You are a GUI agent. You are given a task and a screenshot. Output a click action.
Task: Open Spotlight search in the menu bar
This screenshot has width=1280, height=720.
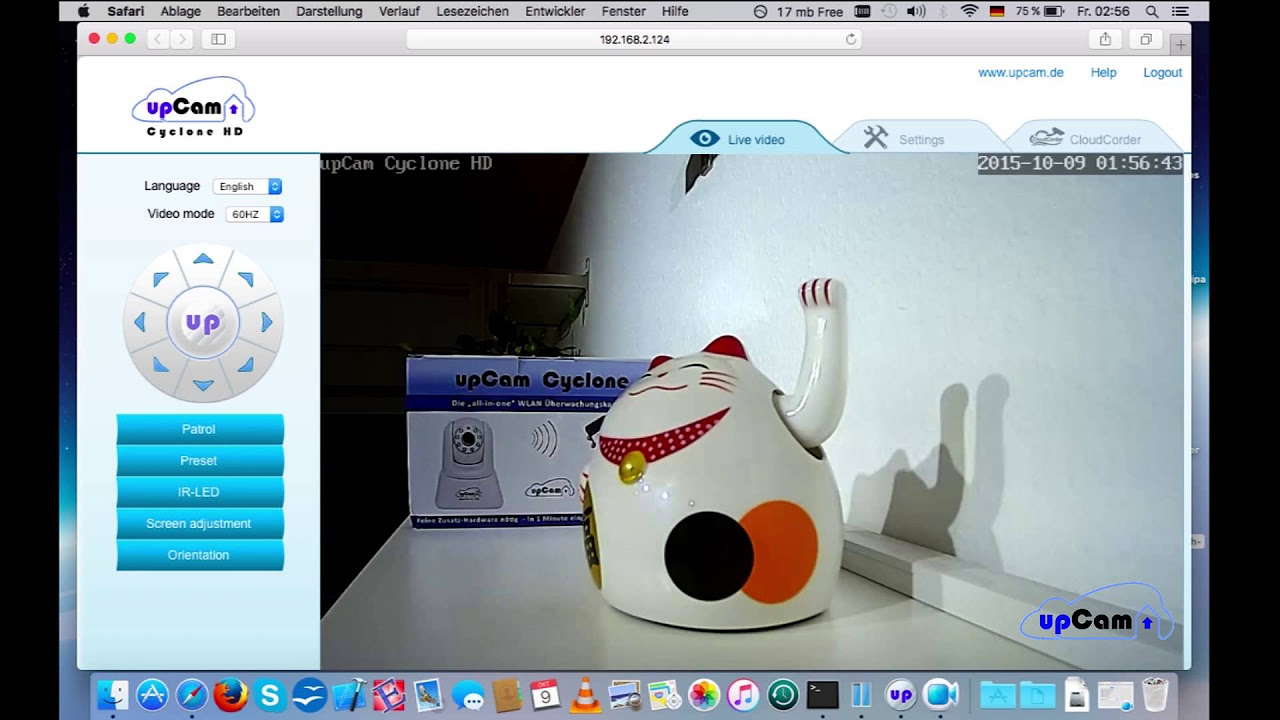tap(1152, 11)
